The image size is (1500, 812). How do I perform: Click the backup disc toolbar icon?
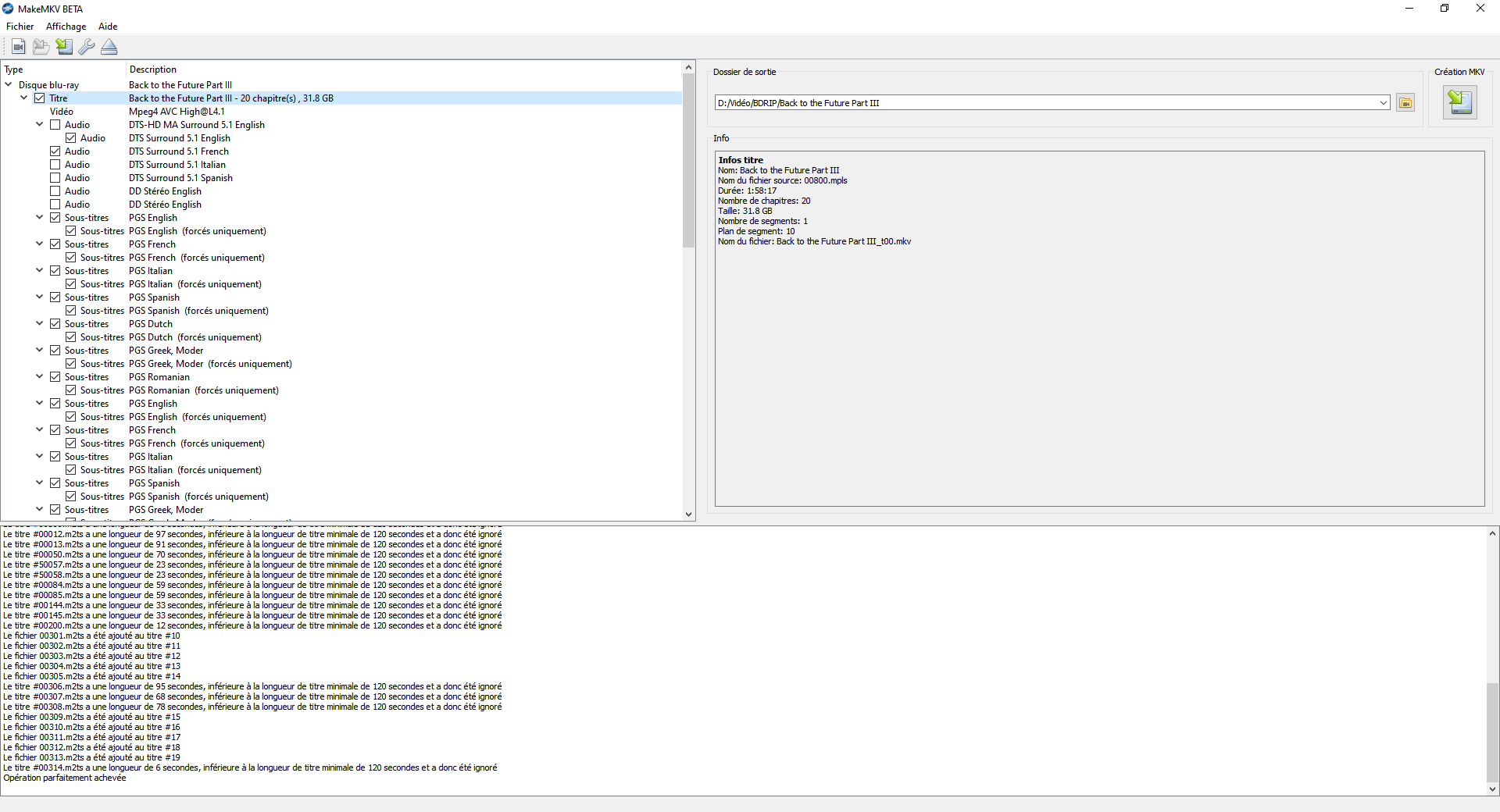(x=64, y=47)
